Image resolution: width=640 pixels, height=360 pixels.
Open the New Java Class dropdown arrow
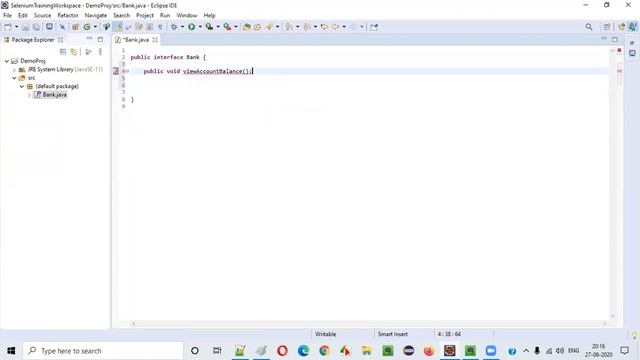pyautogui.click(x=95, y=27)
